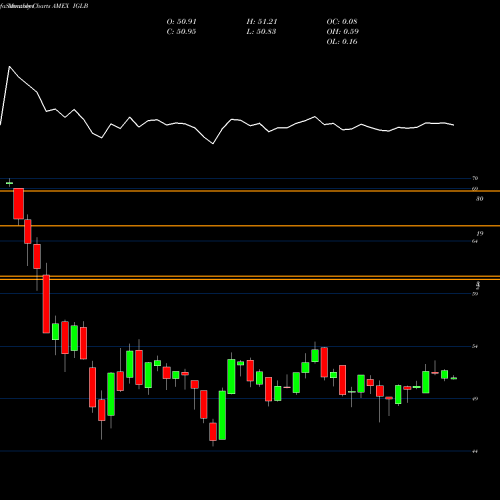Click the last small green candle on the right

click(x=454, y=378)
